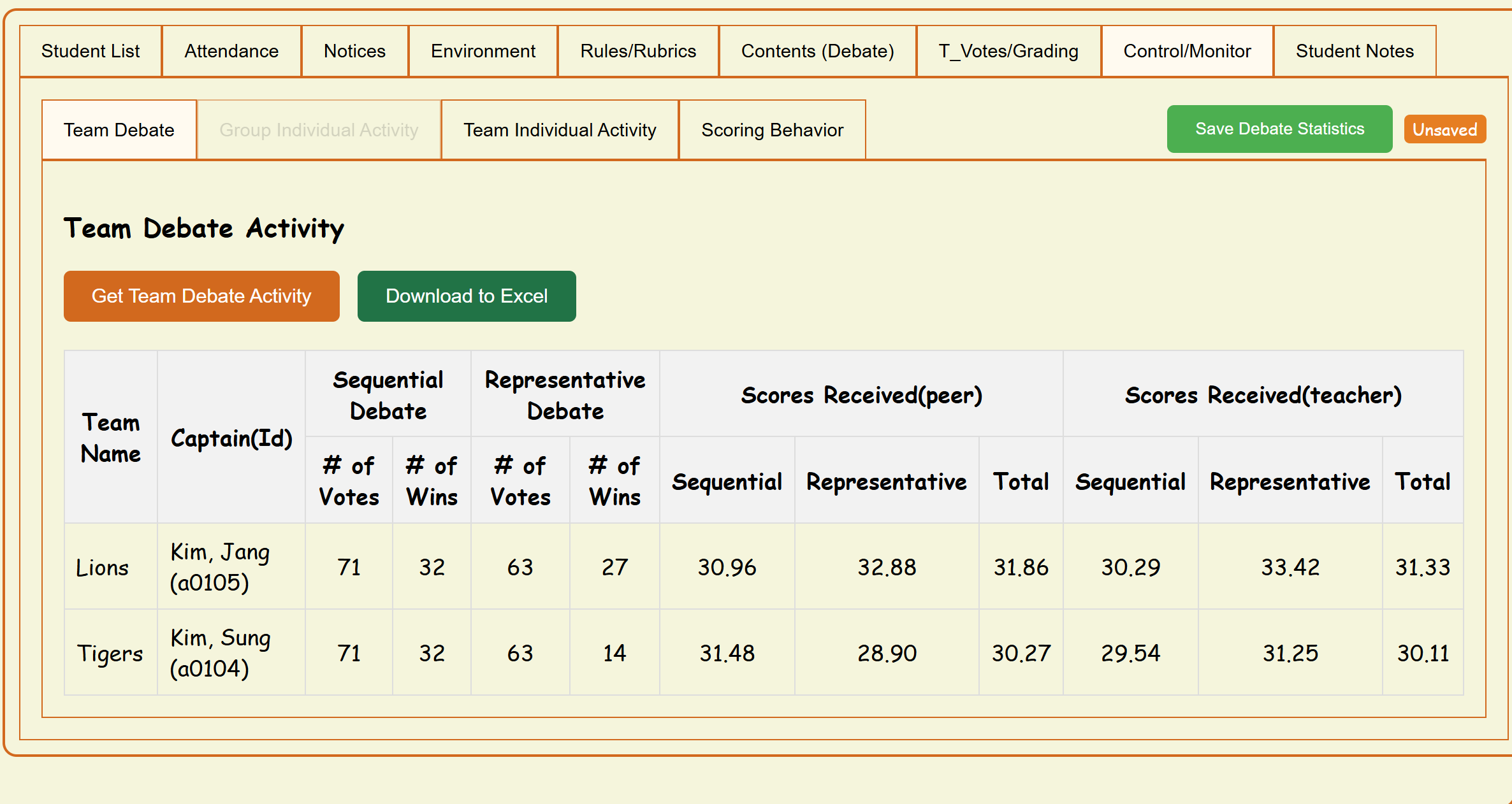The width and height of the screenshot is (1512, 804).
Task: Go to the Rules/Rubrics tab
Action: point(638,51)
